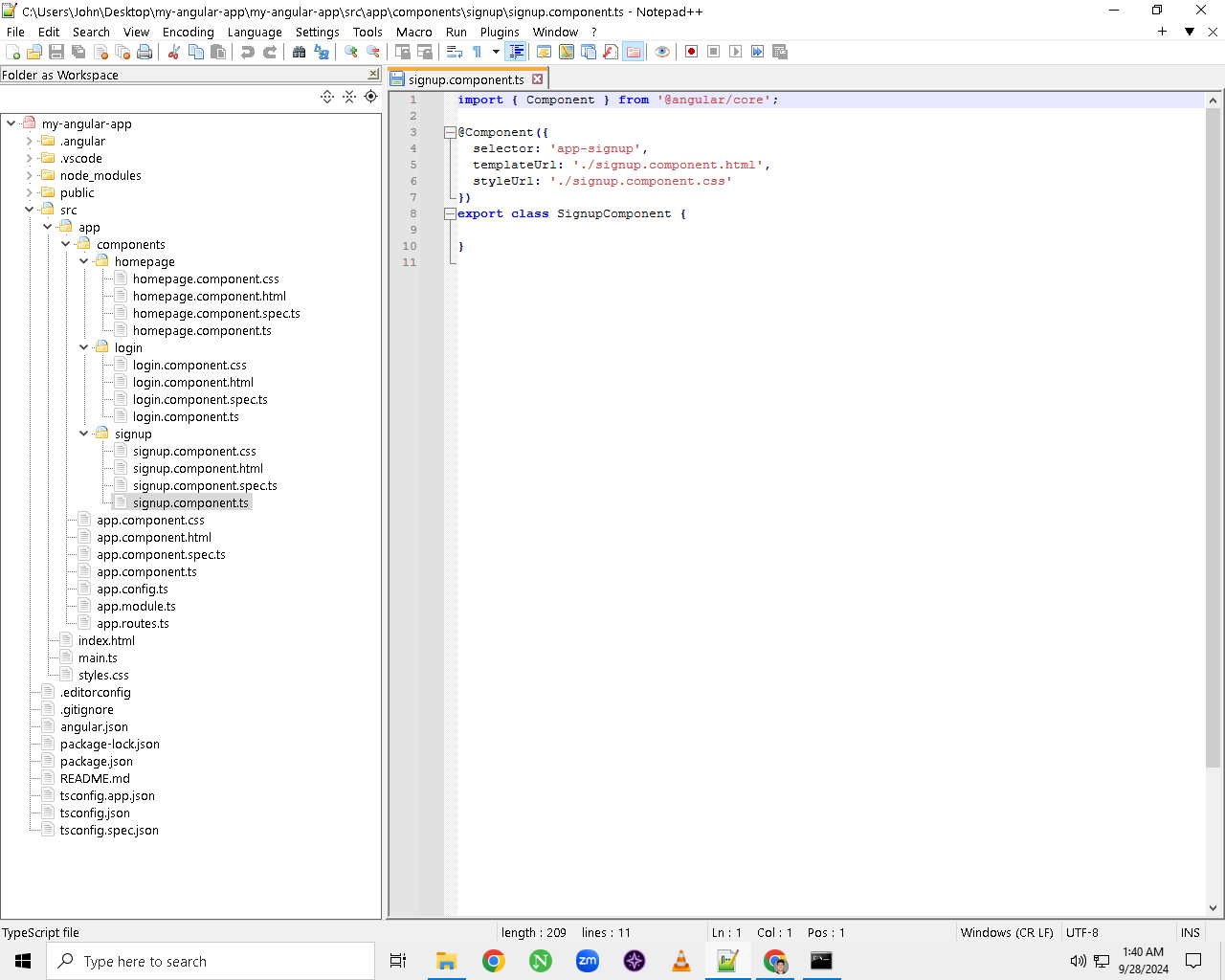The image size is (1225, 980).
Task: Click the Print icon in toolbar
Action: point(145,52)
